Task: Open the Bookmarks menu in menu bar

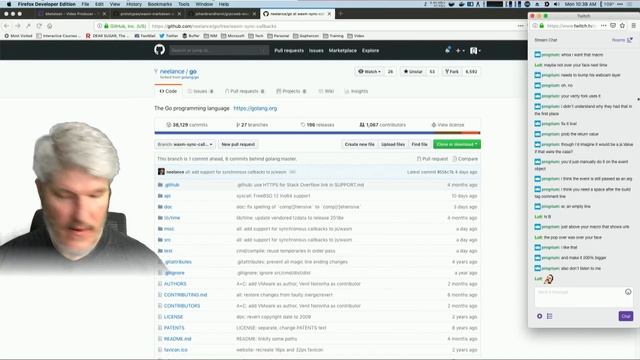Action: 160,4
